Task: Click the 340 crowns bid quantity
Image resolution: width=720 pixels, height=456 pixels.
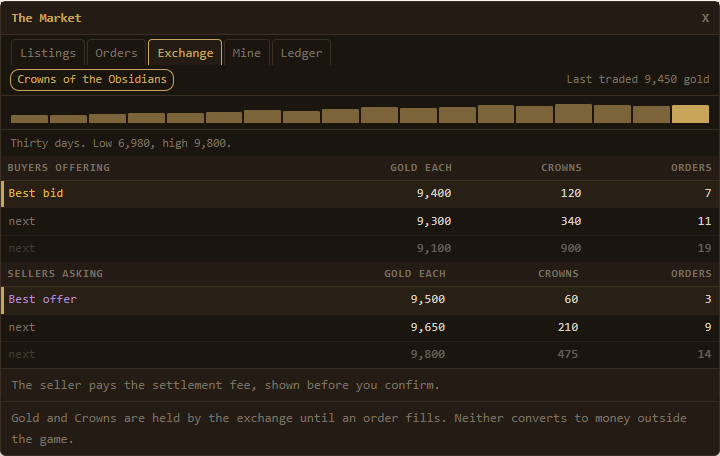Action: [x=571, y=221]
